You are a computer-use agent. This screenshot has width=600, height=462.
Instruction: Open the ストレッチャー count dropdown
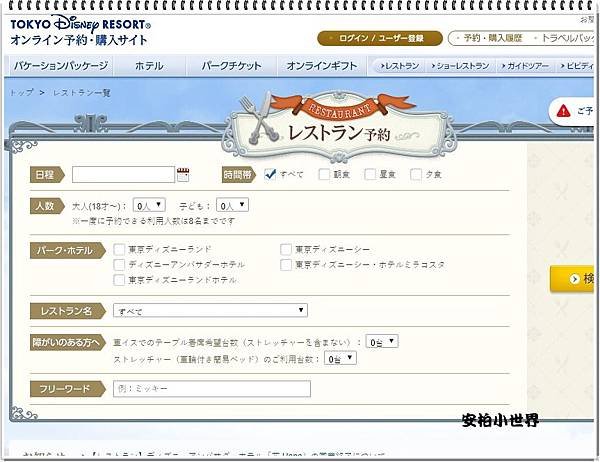(x=340, y=358)
